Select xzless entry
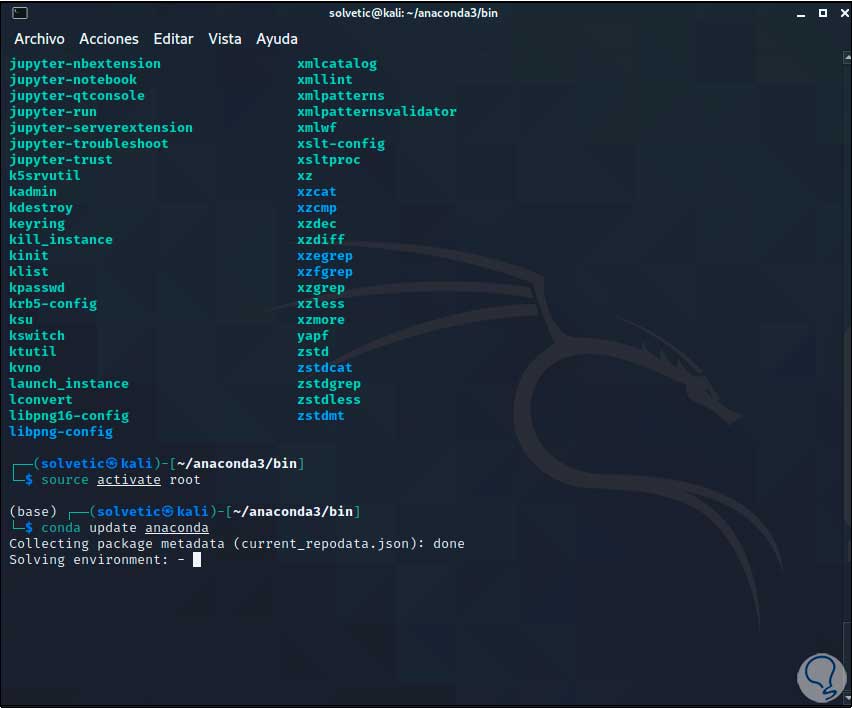This screenshot has width=852, height=708. point(321,304)
